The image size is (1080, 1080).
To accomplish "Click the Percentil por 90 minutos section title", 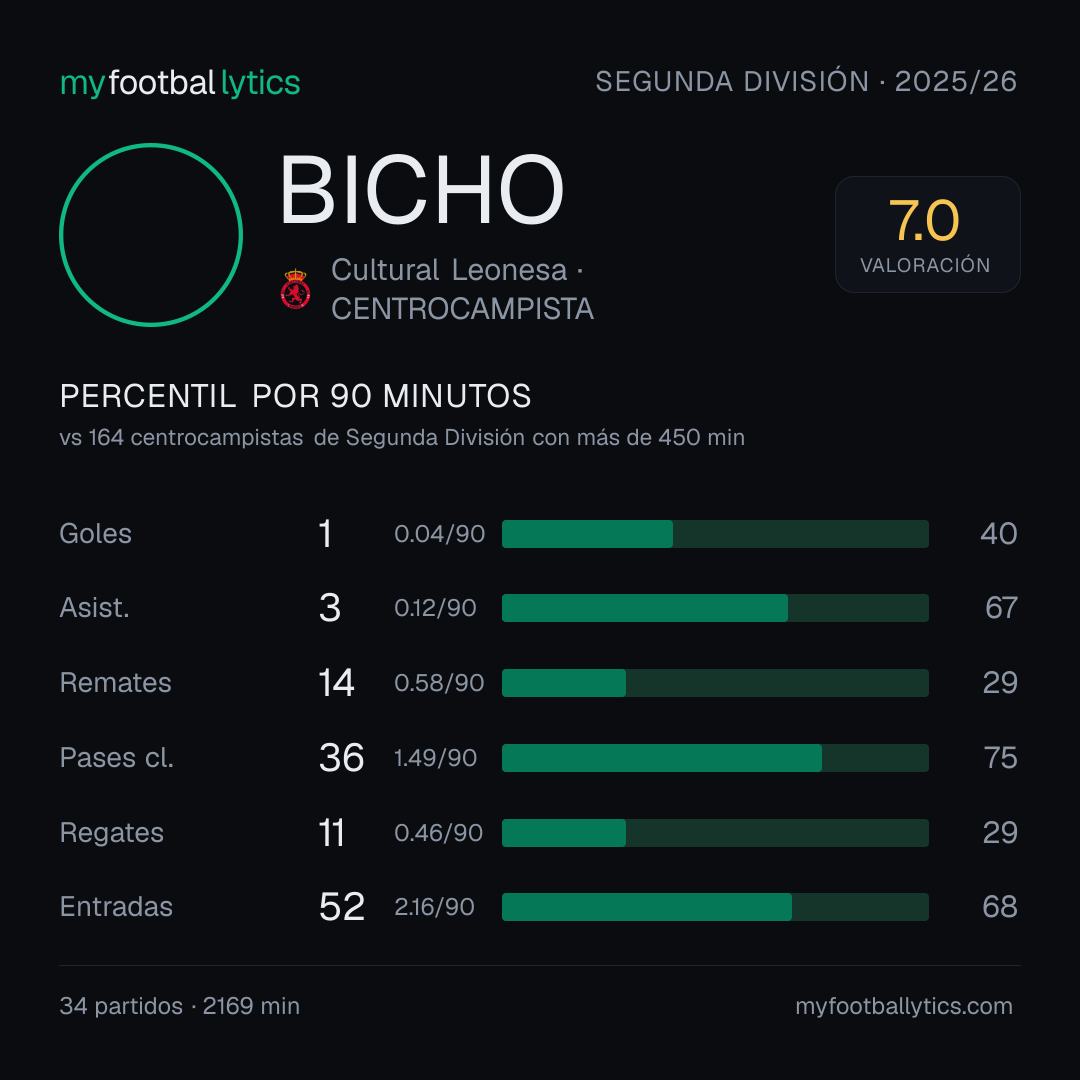I will [x=295, y=396].
